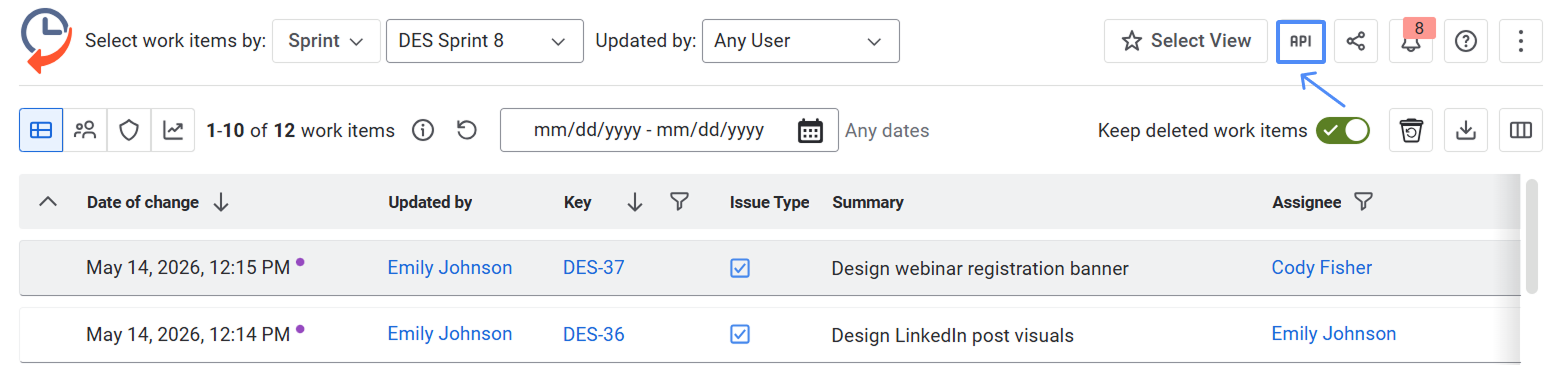Open the DES-37 issue link

(594, 267)
